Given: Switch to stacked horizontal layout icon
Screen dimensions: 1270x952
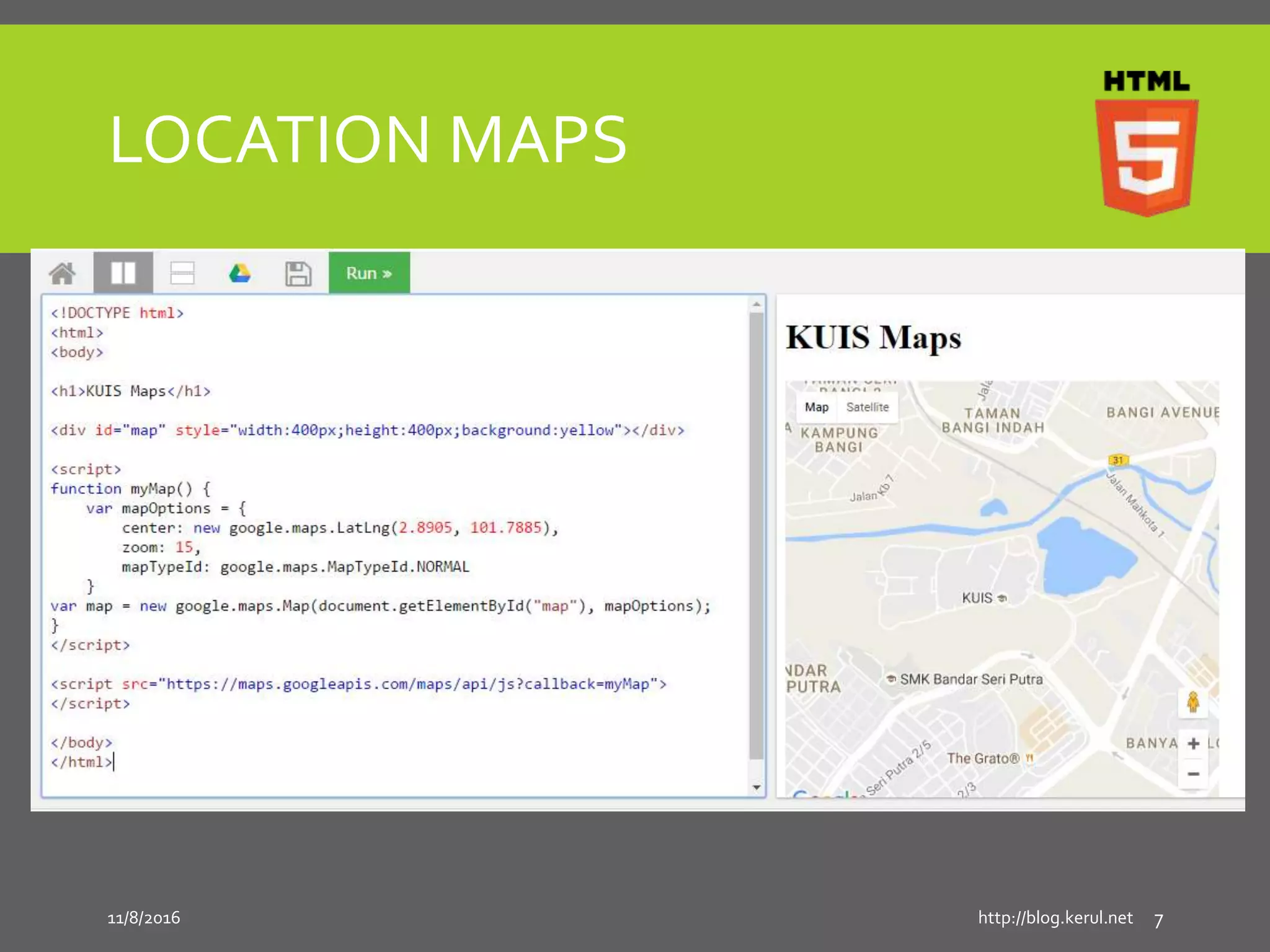Looking at the screenshot, I should click(182, 273).
